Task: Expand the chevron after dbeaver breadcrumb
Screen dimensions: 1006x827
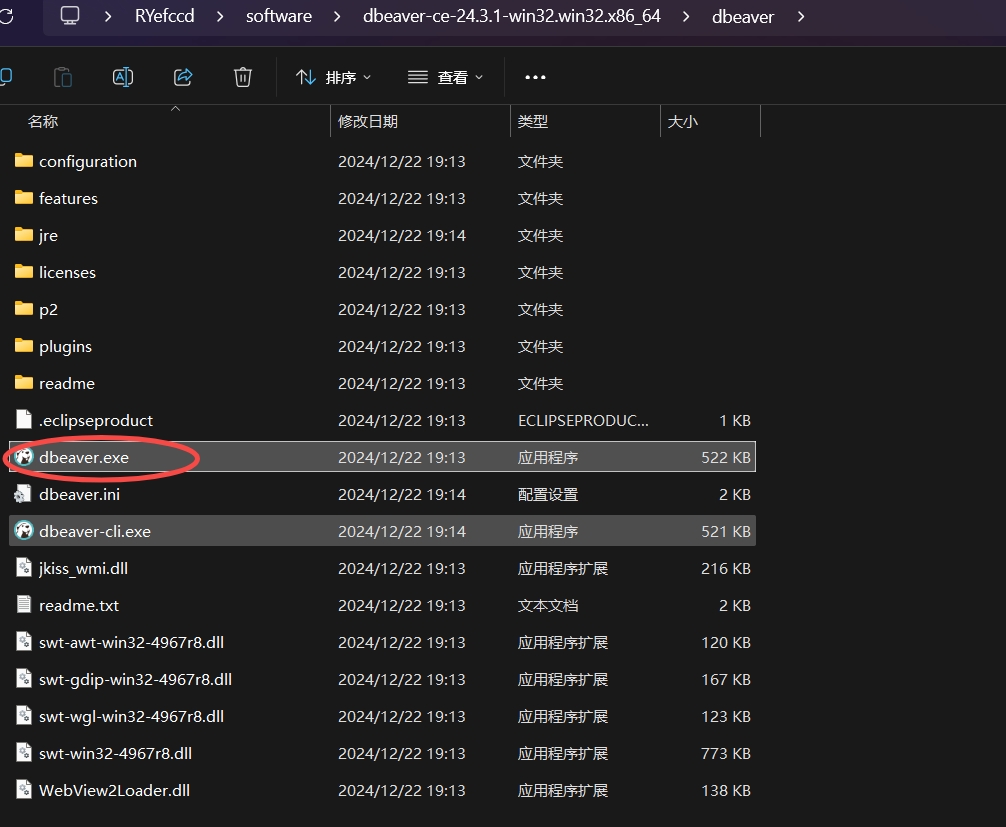Action: [801, 16]
